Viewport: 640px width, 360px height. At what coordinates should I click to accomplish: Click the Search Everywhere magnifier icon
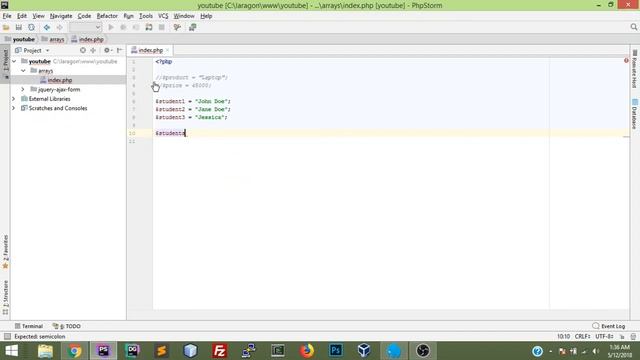point(633,27)
